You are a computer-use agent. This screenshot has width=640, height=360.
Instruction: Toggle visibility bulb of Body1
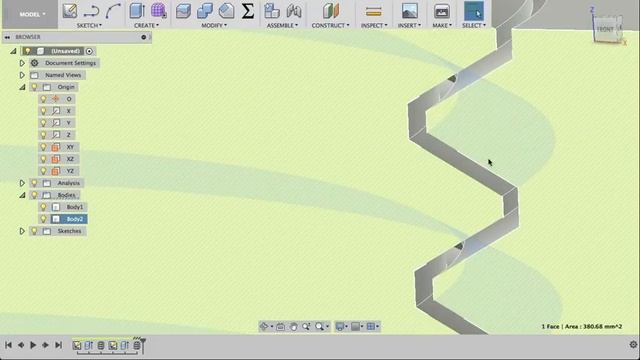click(x=43, y=207)
